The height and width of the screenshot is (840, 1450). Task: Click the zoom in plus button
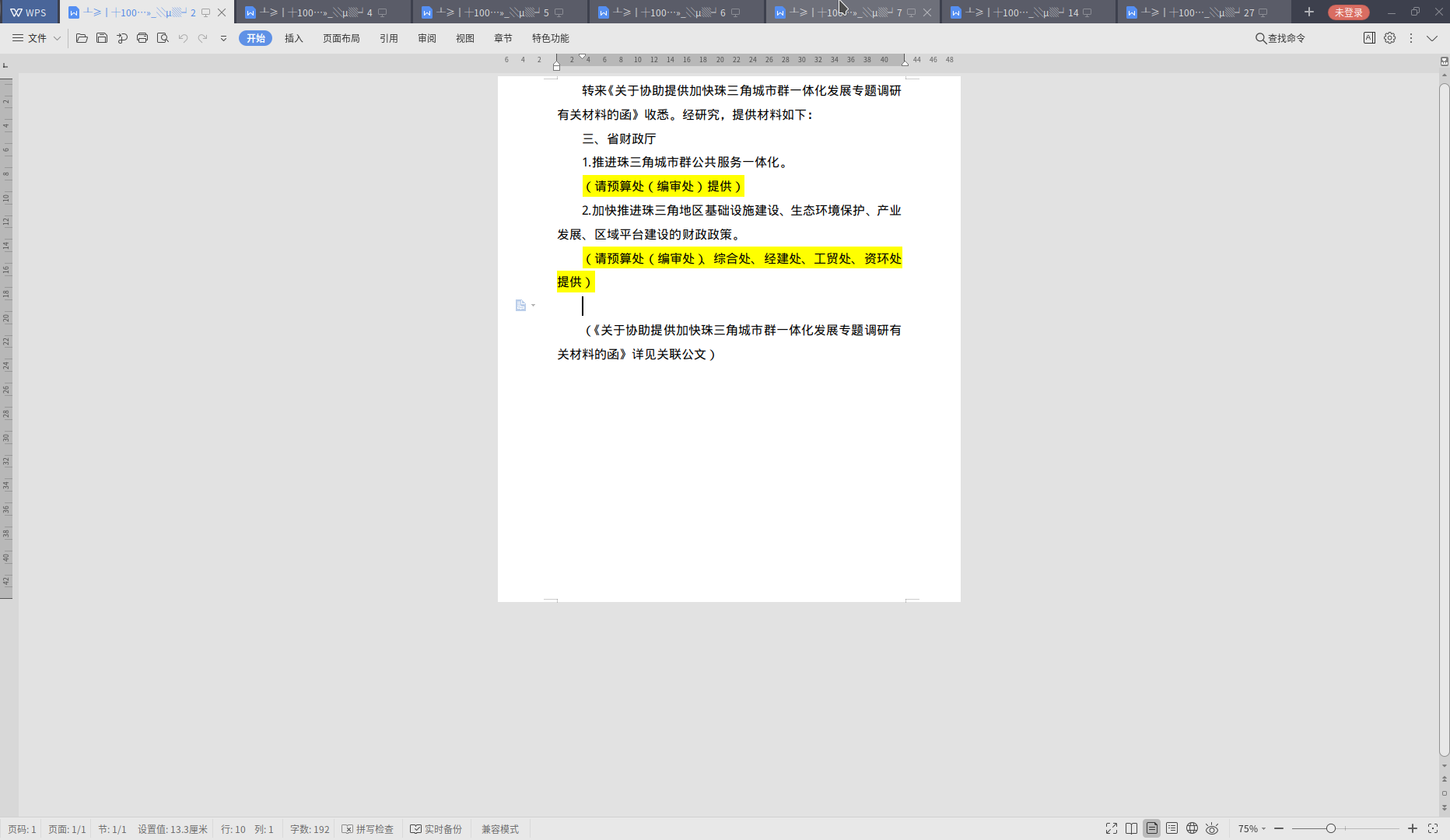[1413, 828]
